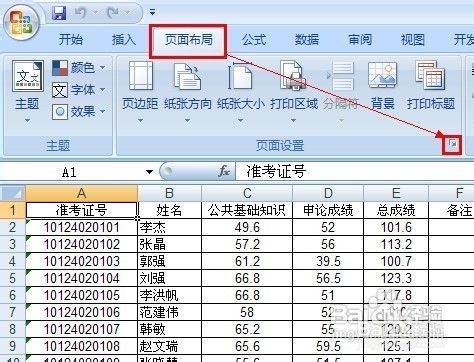Click the cell with value 113.2
This screenshot has width=474, height=362.
(396, 244)
